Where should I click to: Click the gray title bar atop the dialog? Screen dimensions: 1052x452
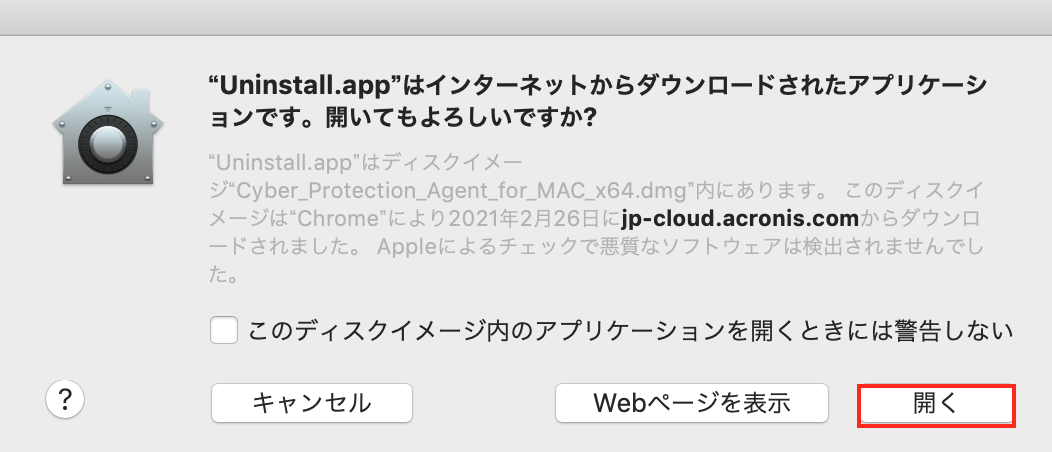[526, 17]
